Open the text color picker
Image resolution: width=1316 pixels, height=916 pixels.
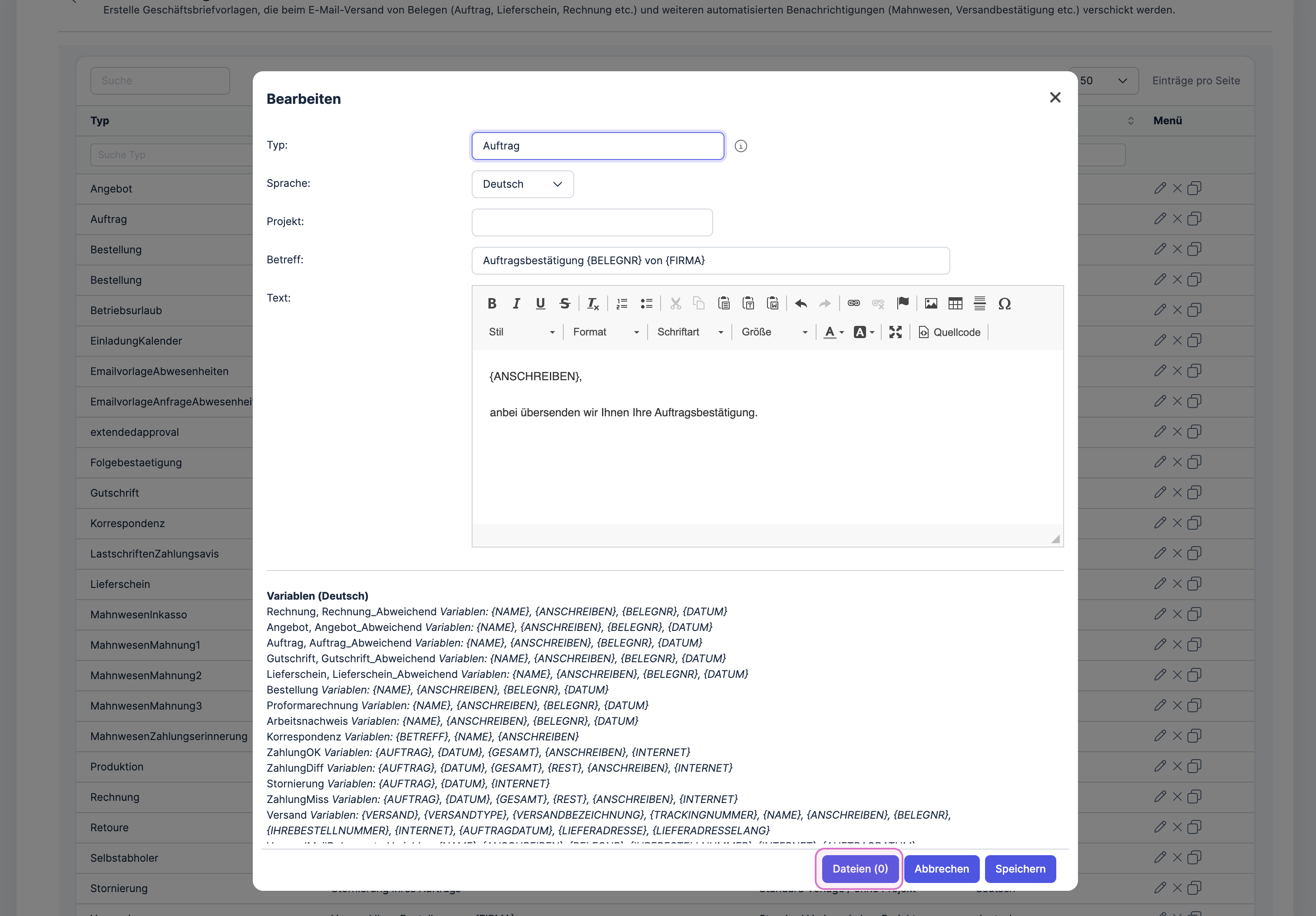(x=833, y=332)
